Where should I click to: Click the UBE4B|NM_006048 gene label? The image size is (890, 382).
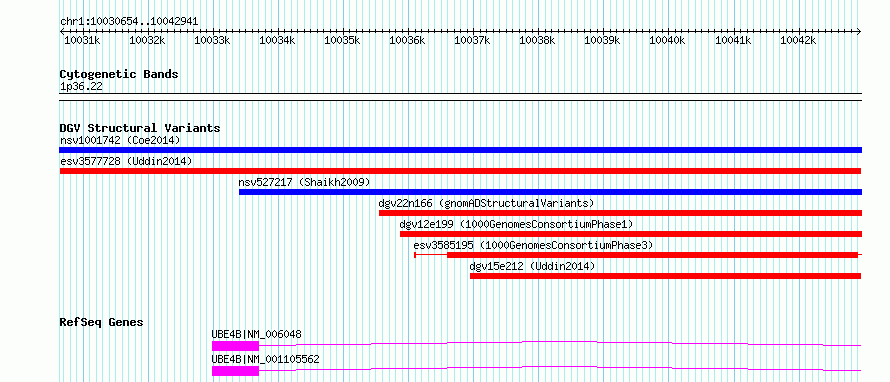pos(257,334)
